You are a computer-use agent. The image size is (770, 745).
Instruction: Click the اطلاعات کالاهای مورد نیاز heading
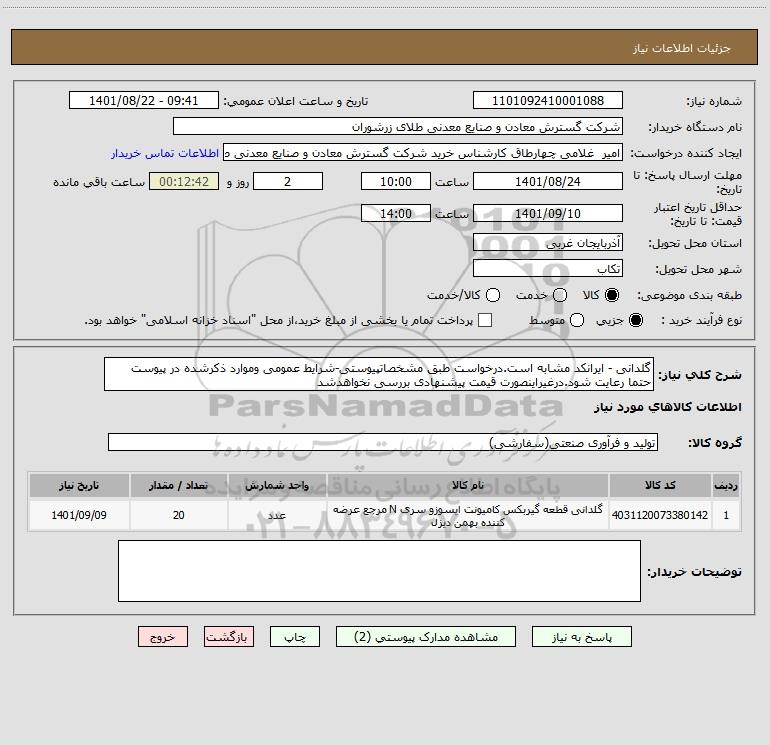667,407
